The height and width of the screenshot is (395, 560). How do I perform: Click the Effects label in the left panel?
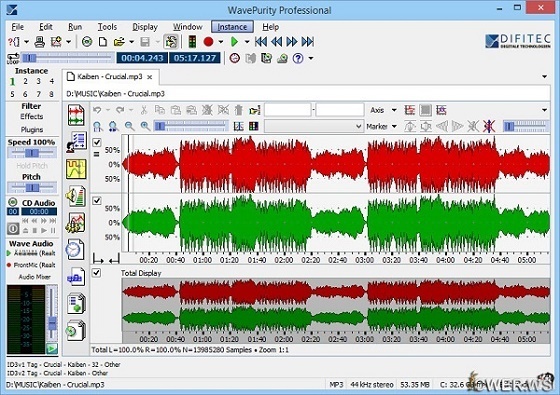click(x=31, y=116)
